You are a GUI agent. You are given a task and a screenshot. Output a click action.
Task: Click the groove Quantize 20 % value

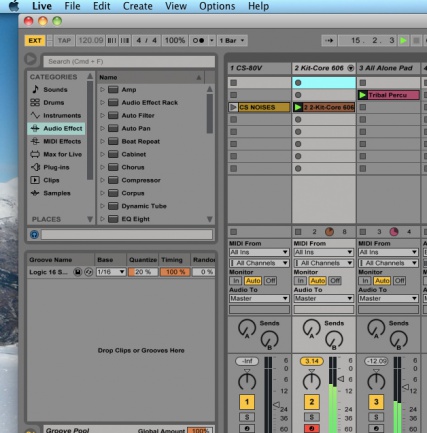(143, 272)
